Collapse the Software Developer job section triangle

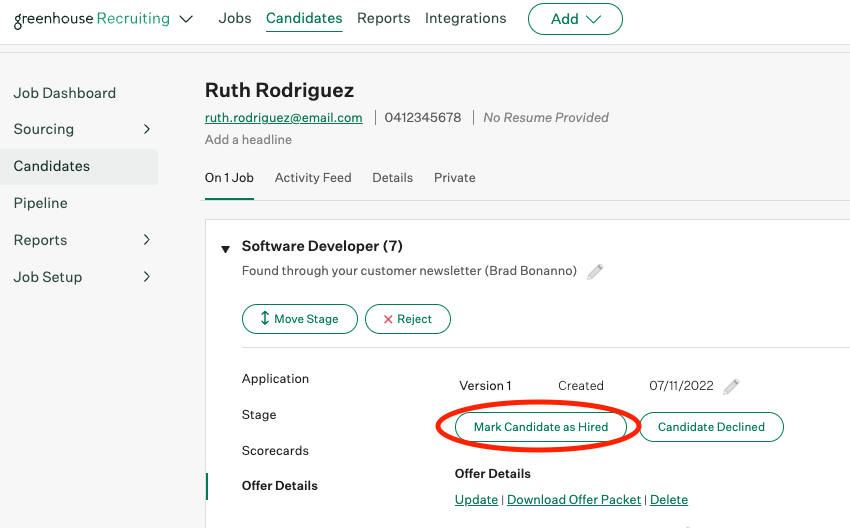(226, 248)
